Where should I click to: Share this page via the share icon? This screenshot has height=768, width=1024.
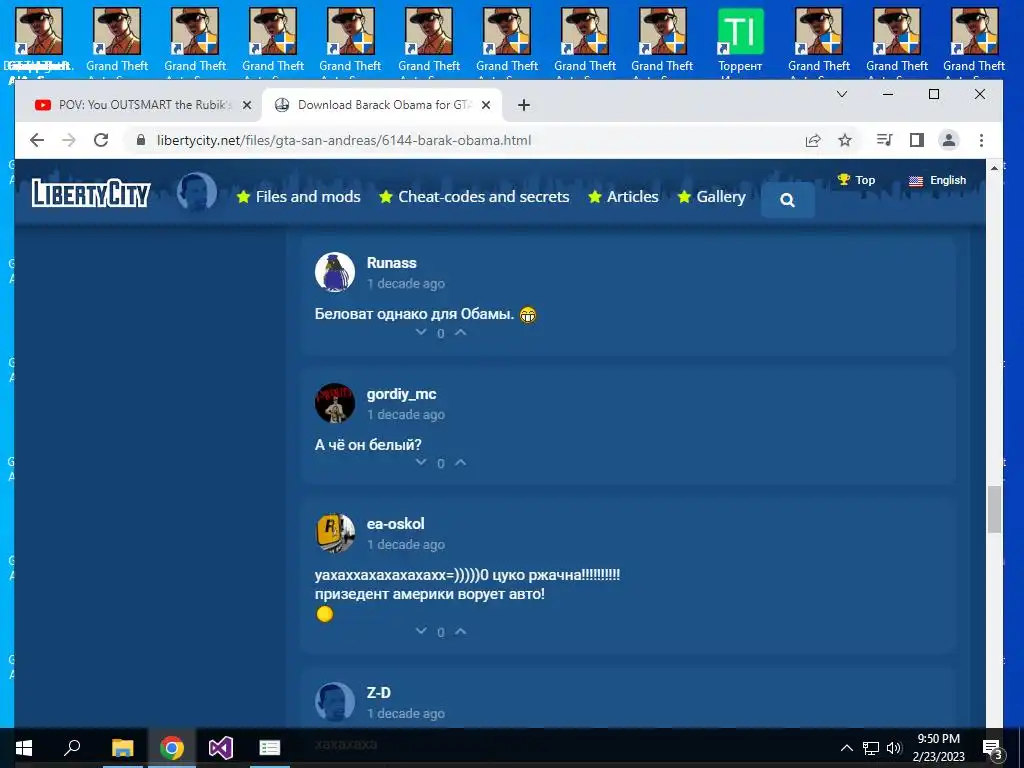coord(813,140)
